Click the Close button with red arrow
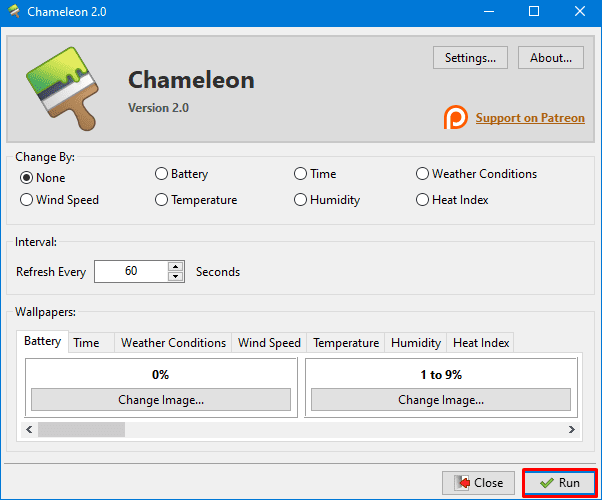 (478, 483)
